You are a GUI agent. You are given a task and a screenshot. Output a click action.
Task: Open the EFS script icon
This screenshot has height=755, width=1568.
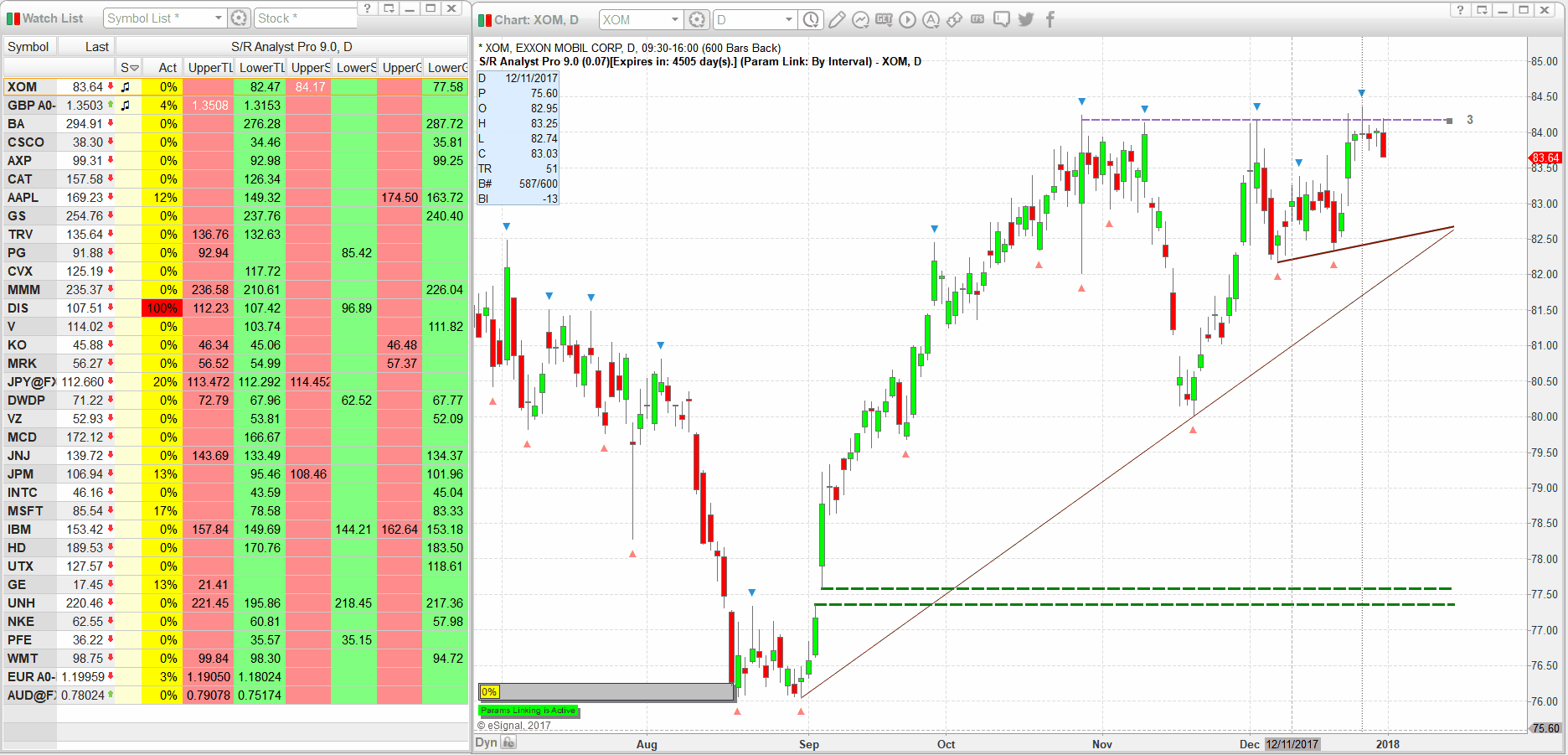(x=977, y=19)
